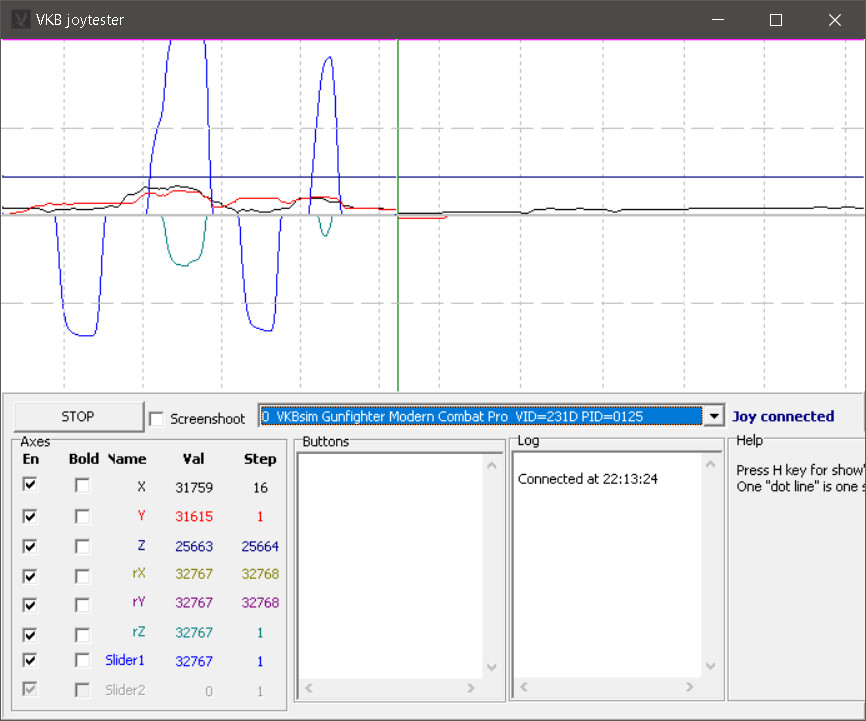Click the Z axis value 25663

point(194,546)
